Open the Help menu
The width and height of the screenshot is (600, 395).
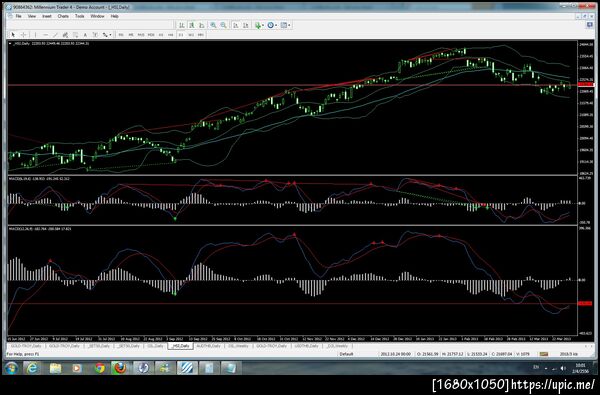click(114, 16)
